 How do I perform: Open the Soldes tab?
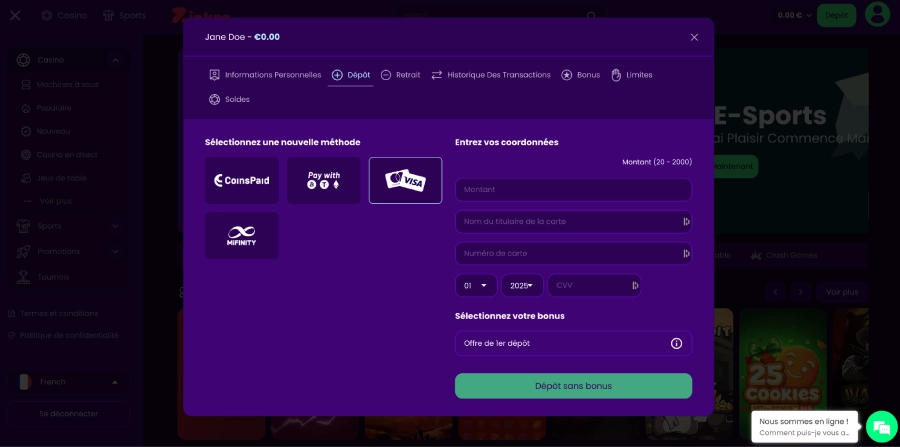pyautogui.click(x=229, y=99)
